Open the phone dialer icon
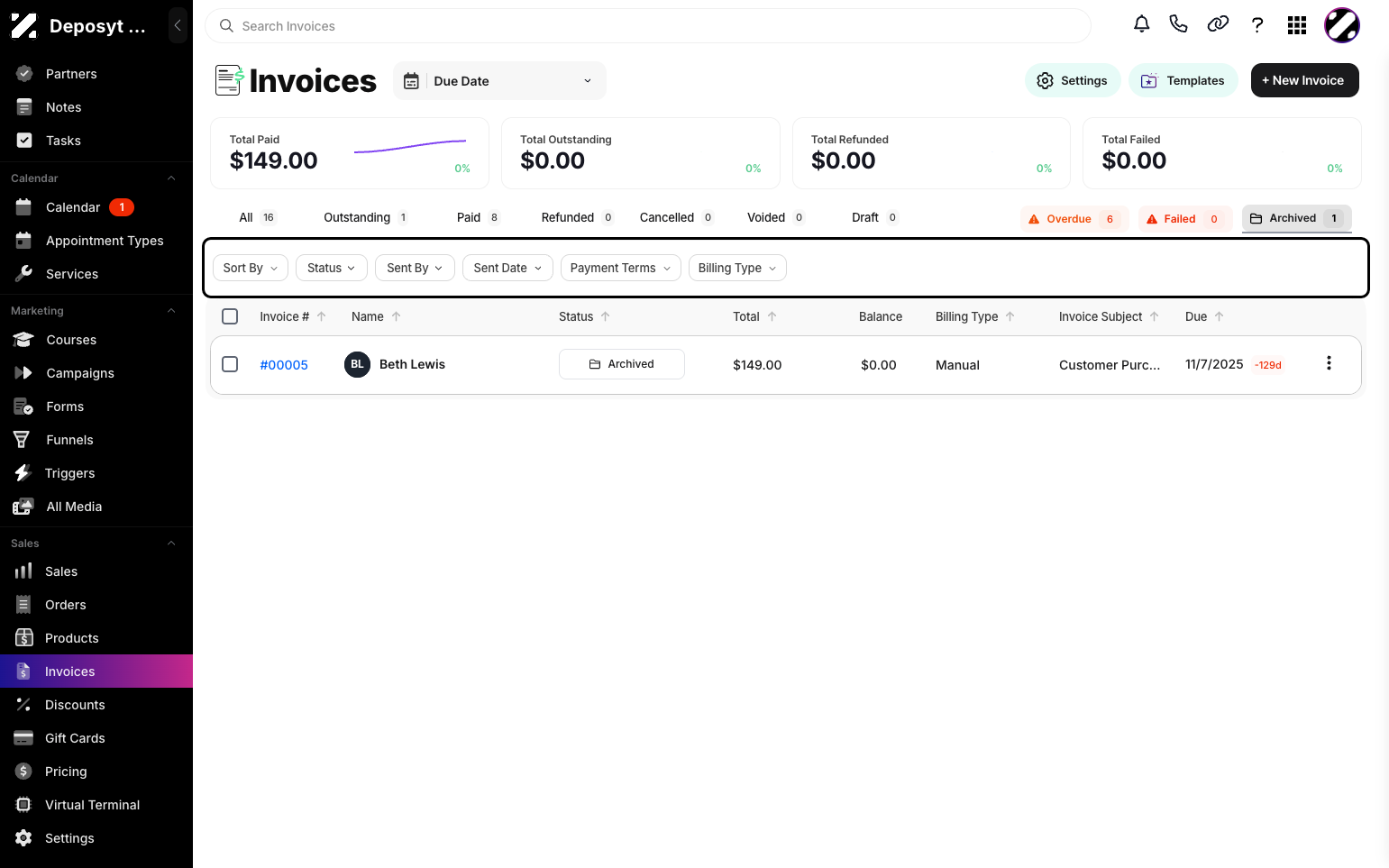 coord(1178,24)
